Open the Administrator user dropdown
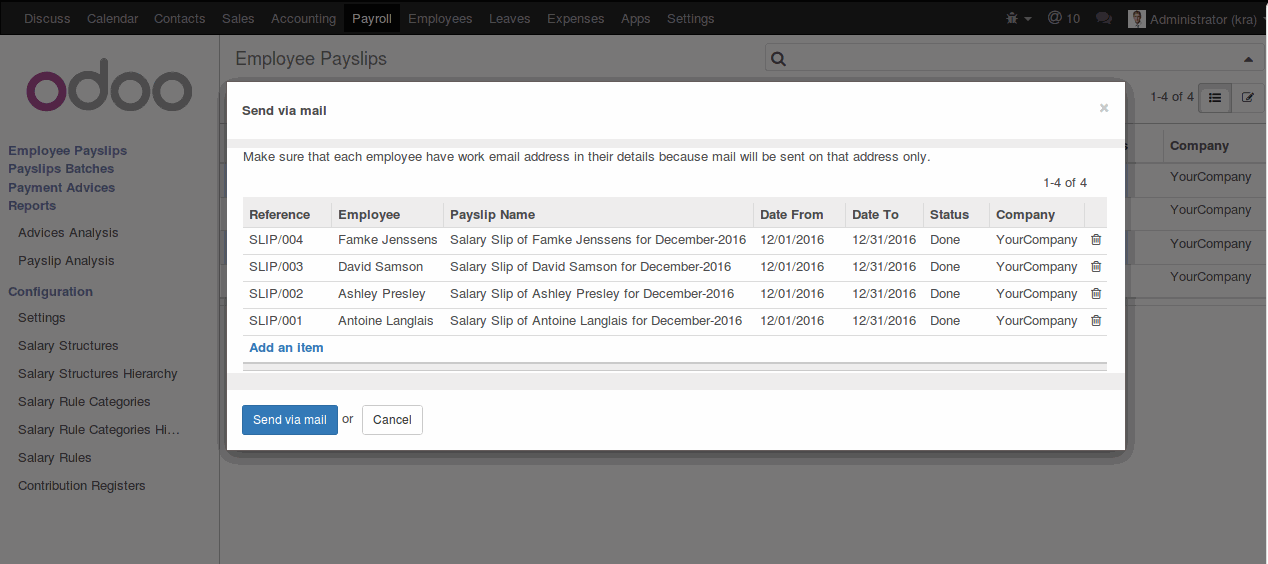 point(1196,18)
